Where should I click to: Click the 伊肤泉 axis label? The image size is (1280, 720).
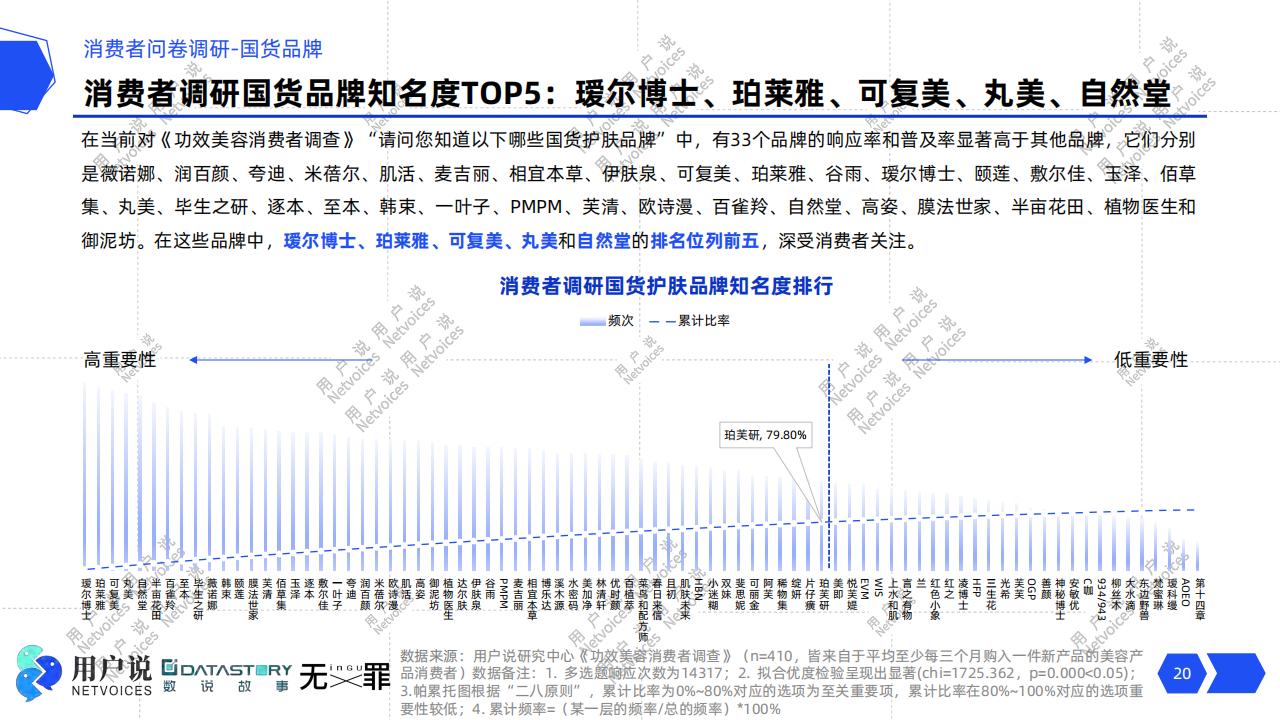point(476,594)
